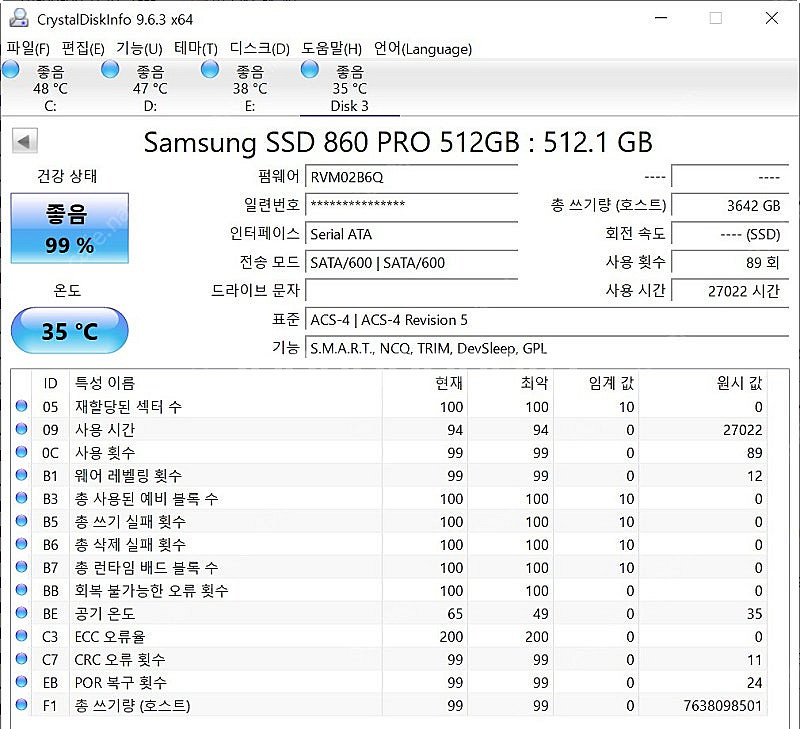Click the standard field ACS-4 Revision 5
800x729 pixels.
pyautogui.click(x=547, y=320)
